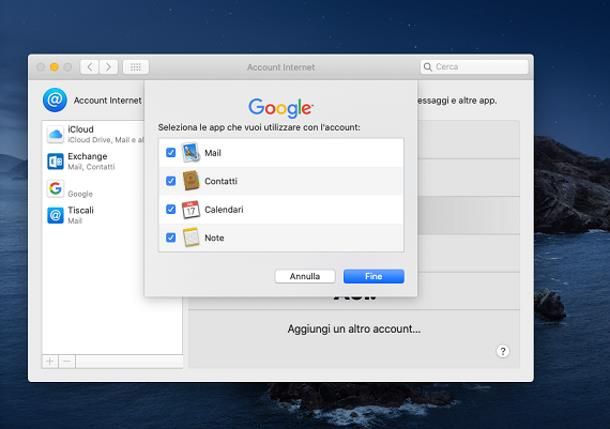Go back with the left chevron button
This screenshot has width=610, height=429.
click(89, 67)
